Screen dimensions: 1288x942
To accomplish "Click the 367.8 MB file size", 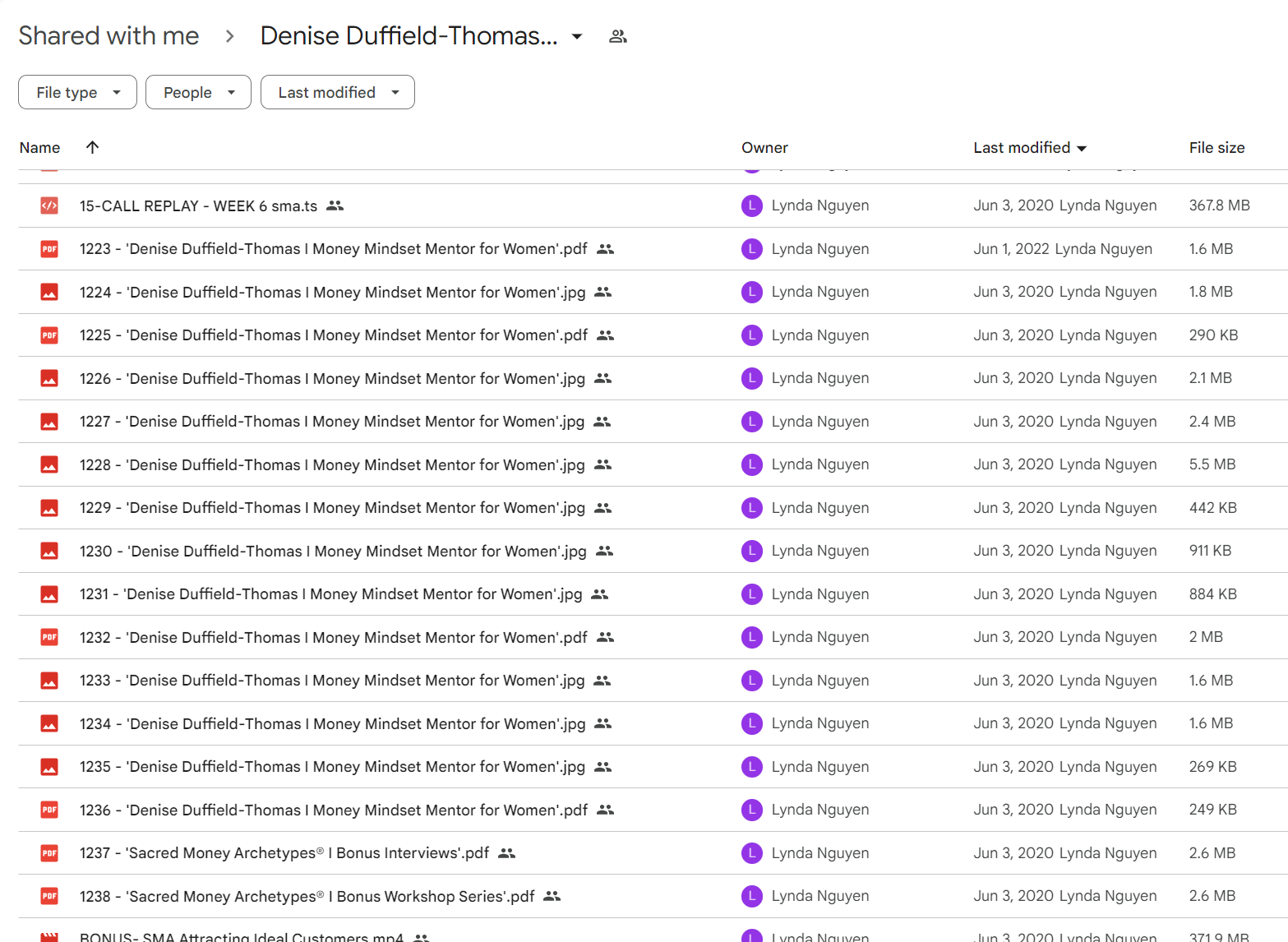I will 1219,205.
